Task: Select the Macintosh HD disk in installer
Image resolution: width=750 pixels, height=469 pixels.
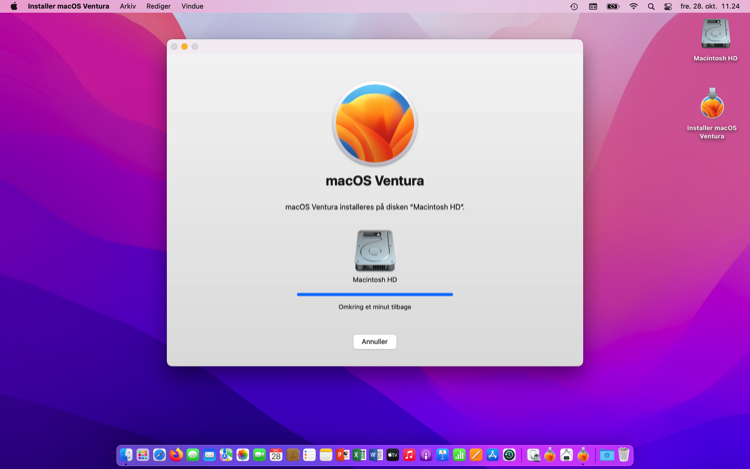Action: coord(374,251)
